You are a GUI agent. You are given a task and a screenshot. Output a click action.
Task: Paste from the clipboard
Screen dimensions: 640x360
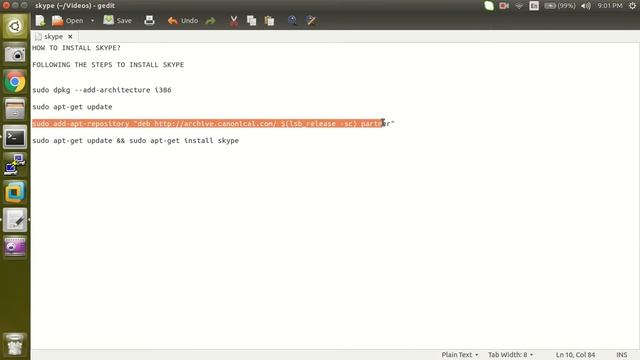coord(269,21)
